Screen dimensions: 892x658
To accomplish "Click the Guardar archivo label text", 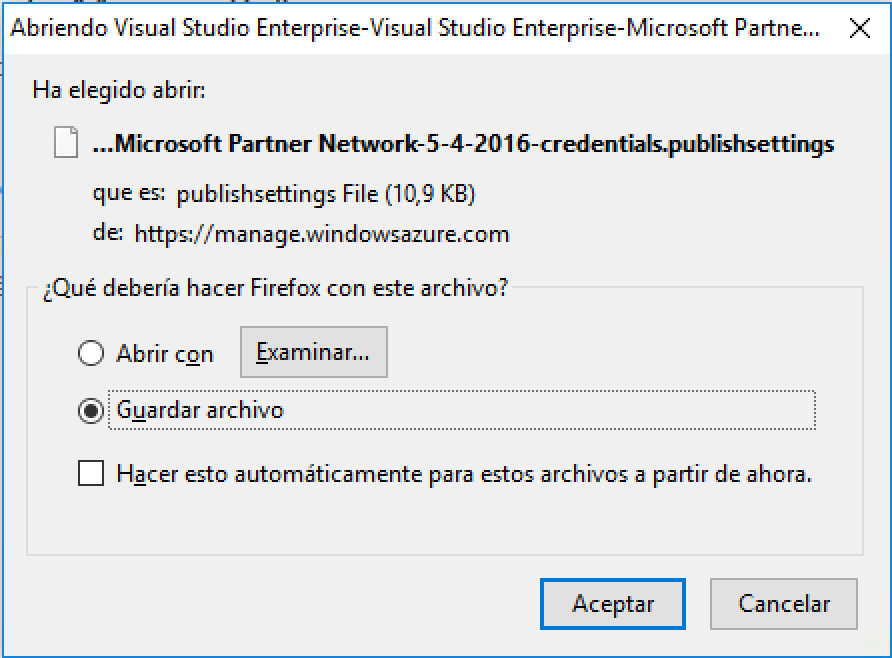I will (x=200, y=410).
